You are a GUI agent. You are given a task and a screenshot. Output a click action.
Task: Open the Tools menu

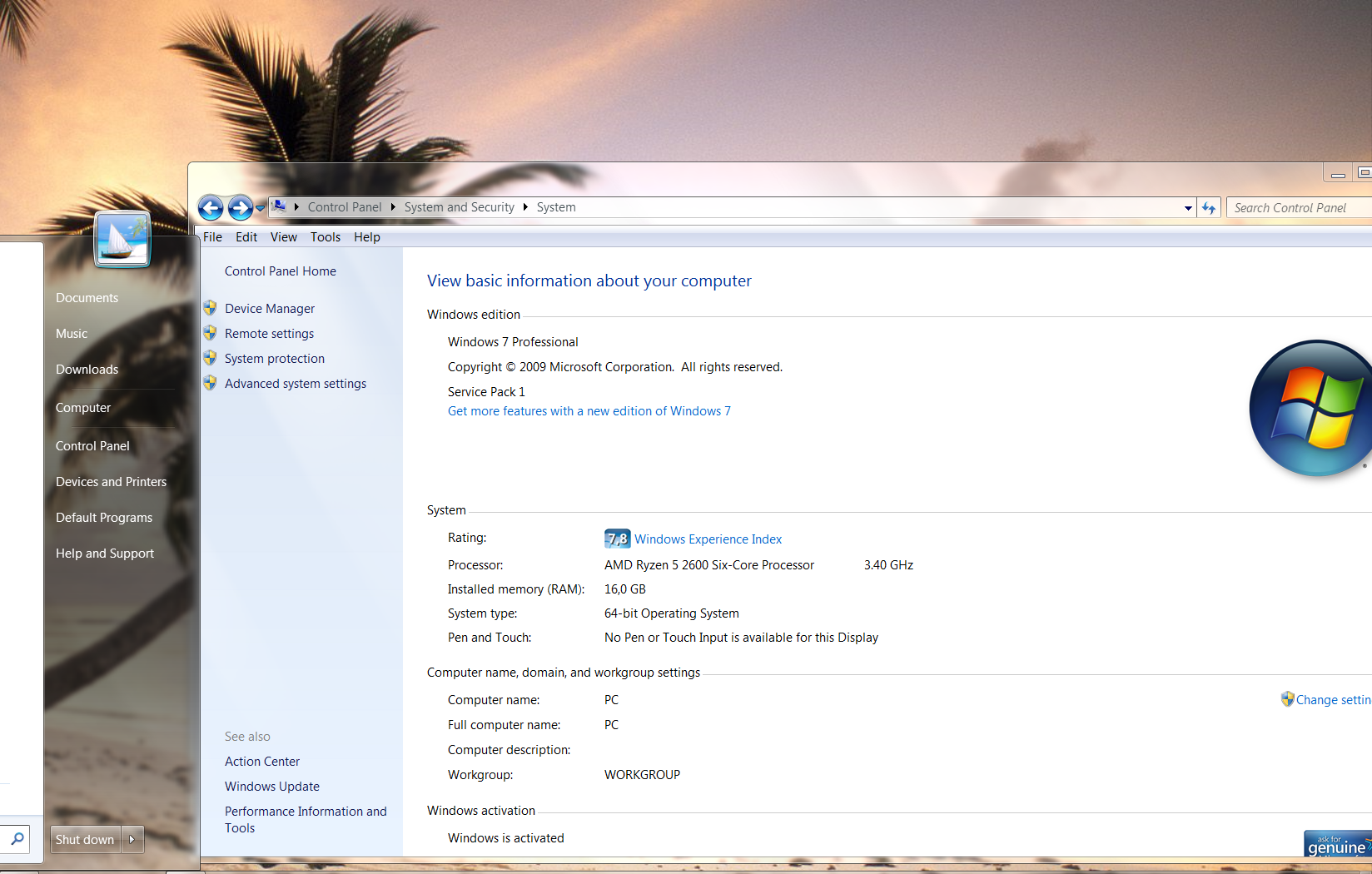coord(326,237)
